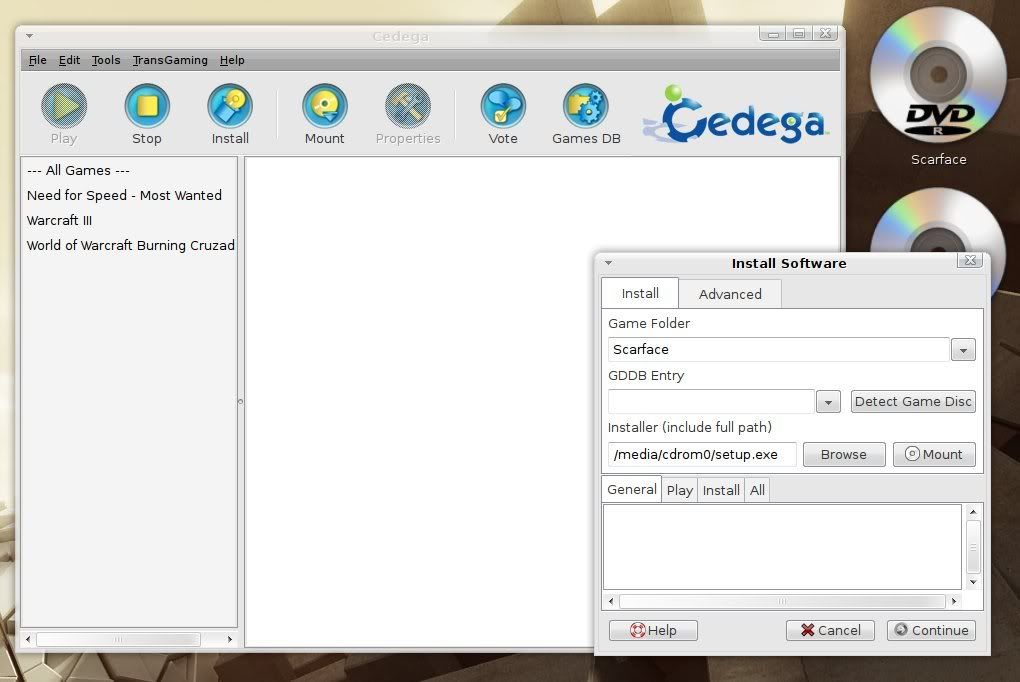Open the Help menu in Cedega

click(232, 60)
